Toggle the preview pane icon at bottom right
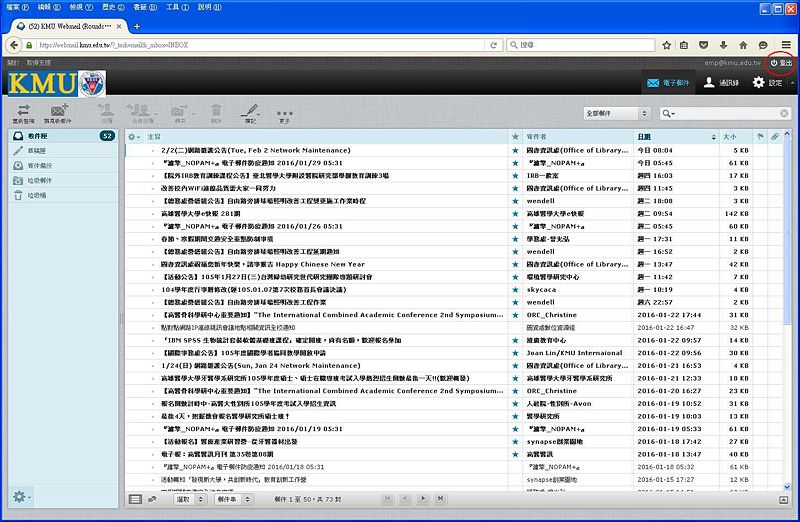This screenshot has width=800, height=522. point(784,500)
